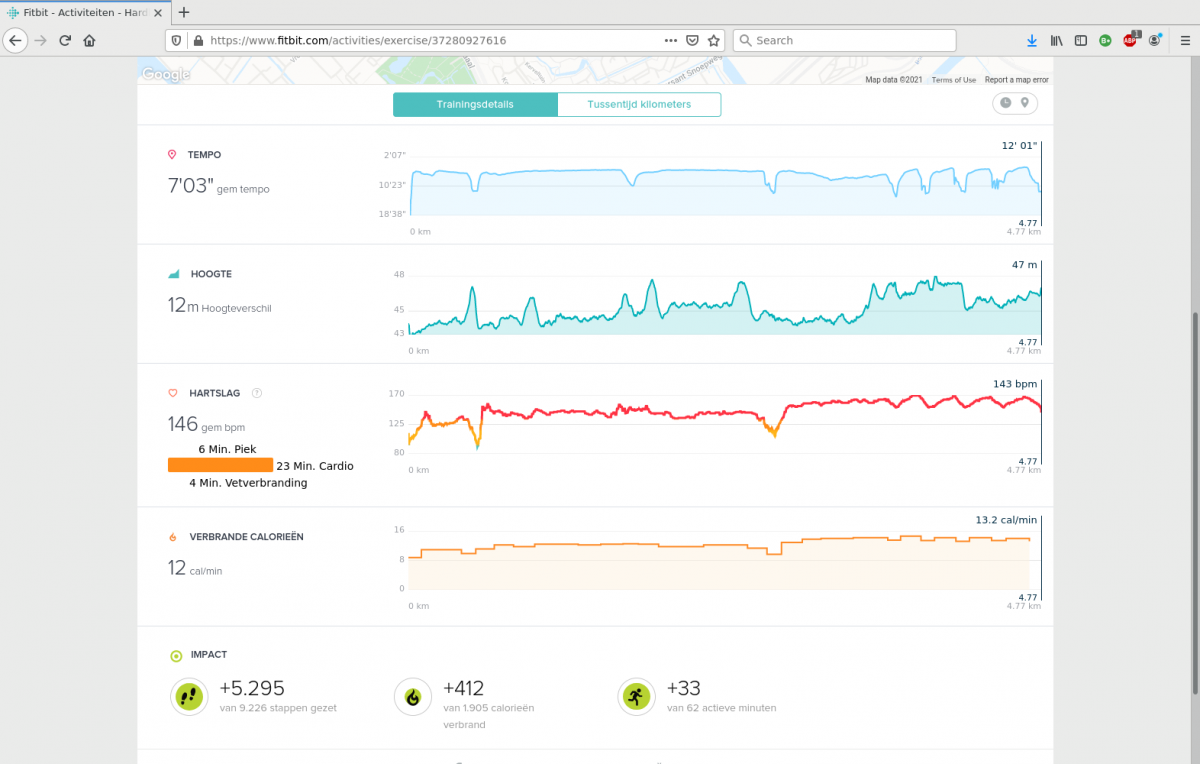
Task: Open the Firefox Library menu
Action: tap(1057, 41)
